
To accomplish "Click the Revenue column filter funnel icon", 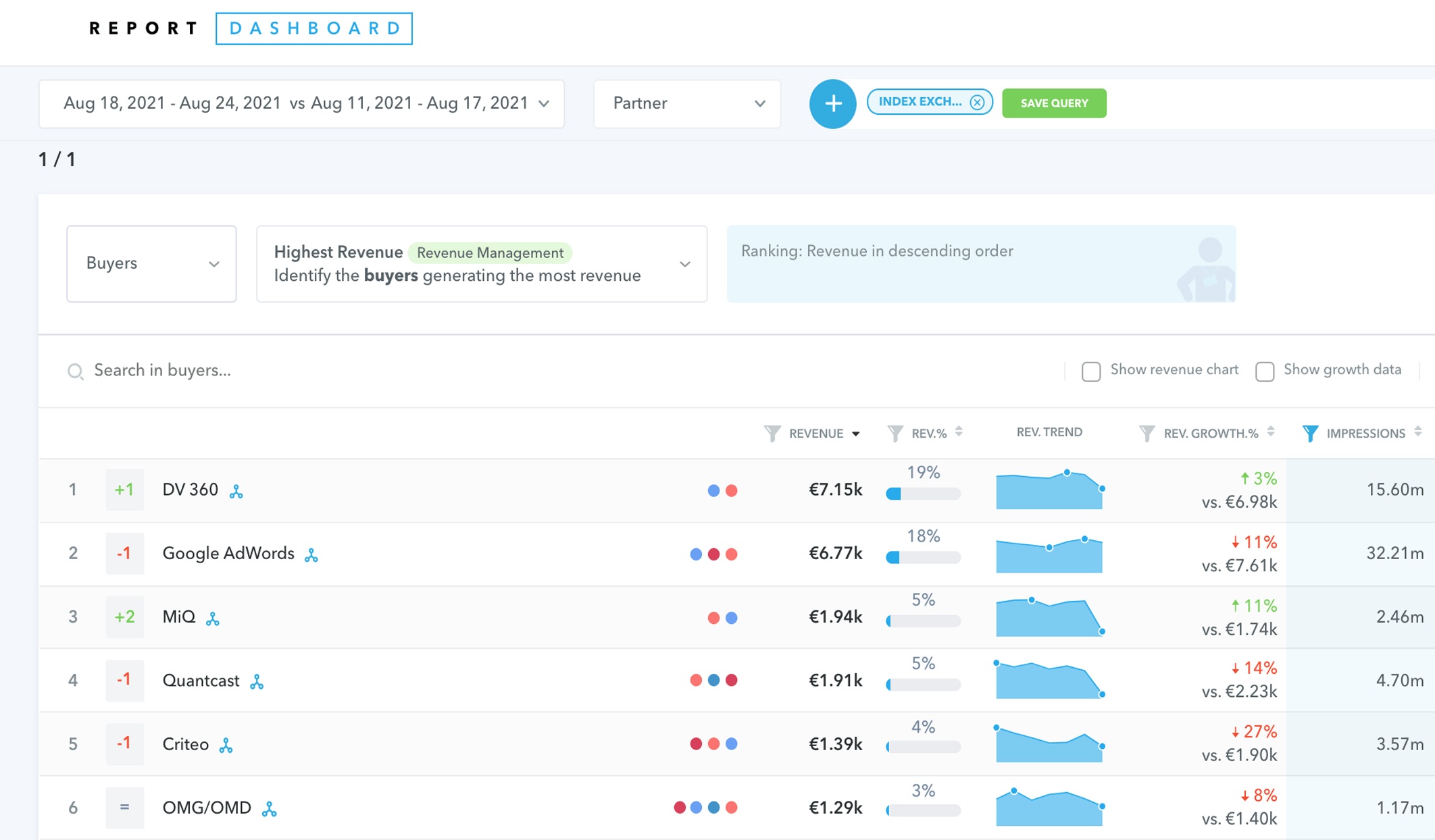I will 772,434.
